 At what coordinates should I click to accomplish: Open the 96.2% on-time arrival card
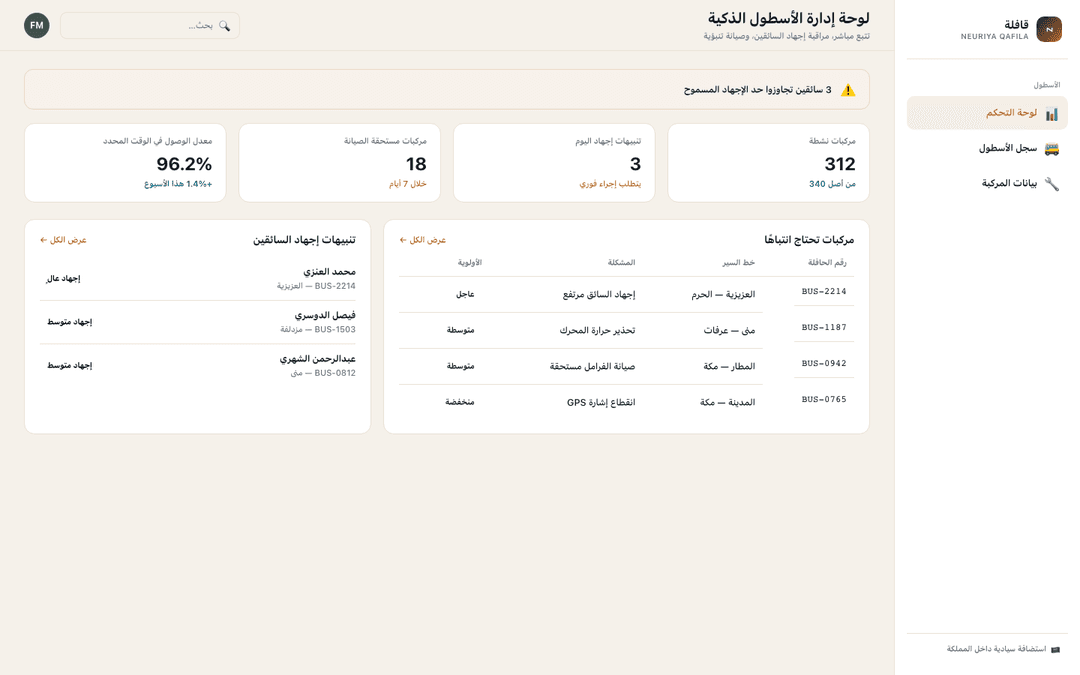click(x=125, y=163)
